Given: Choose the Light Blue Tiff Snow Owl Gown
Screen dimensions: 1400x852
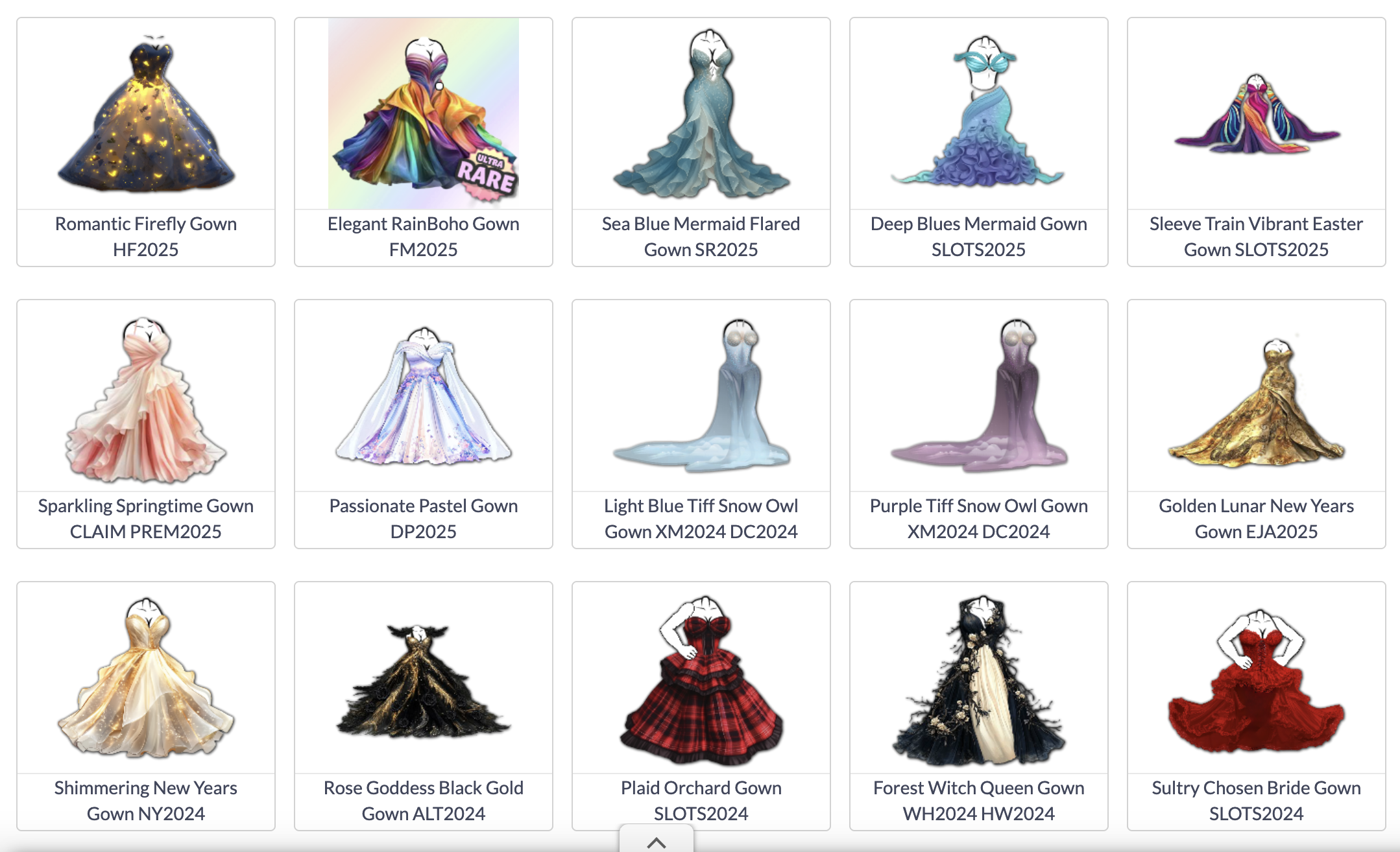Looking at the screenshot, I should [x=701, y=395].
